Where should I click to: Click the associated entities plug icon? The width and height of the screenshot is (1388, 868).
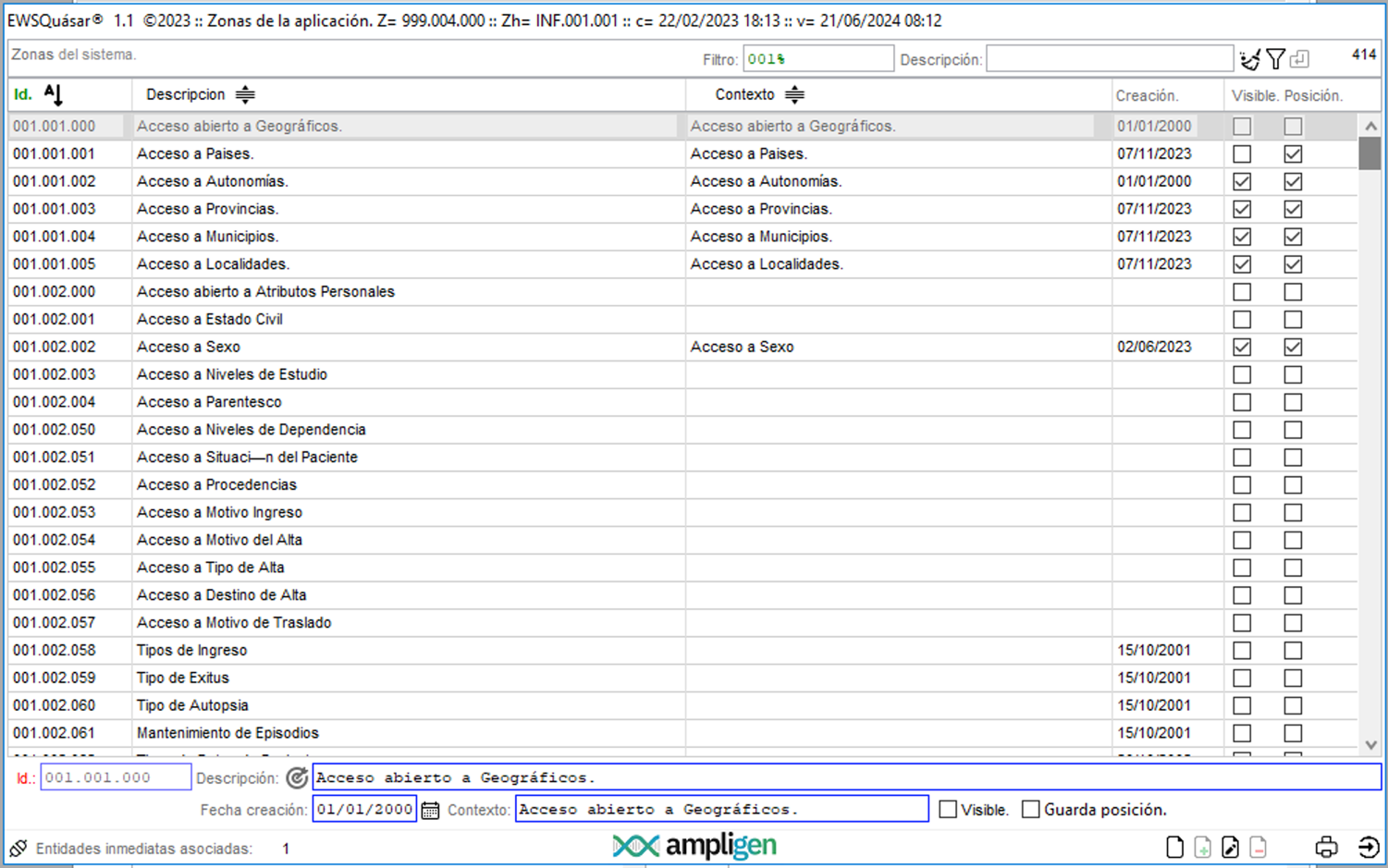pos(18,848)
